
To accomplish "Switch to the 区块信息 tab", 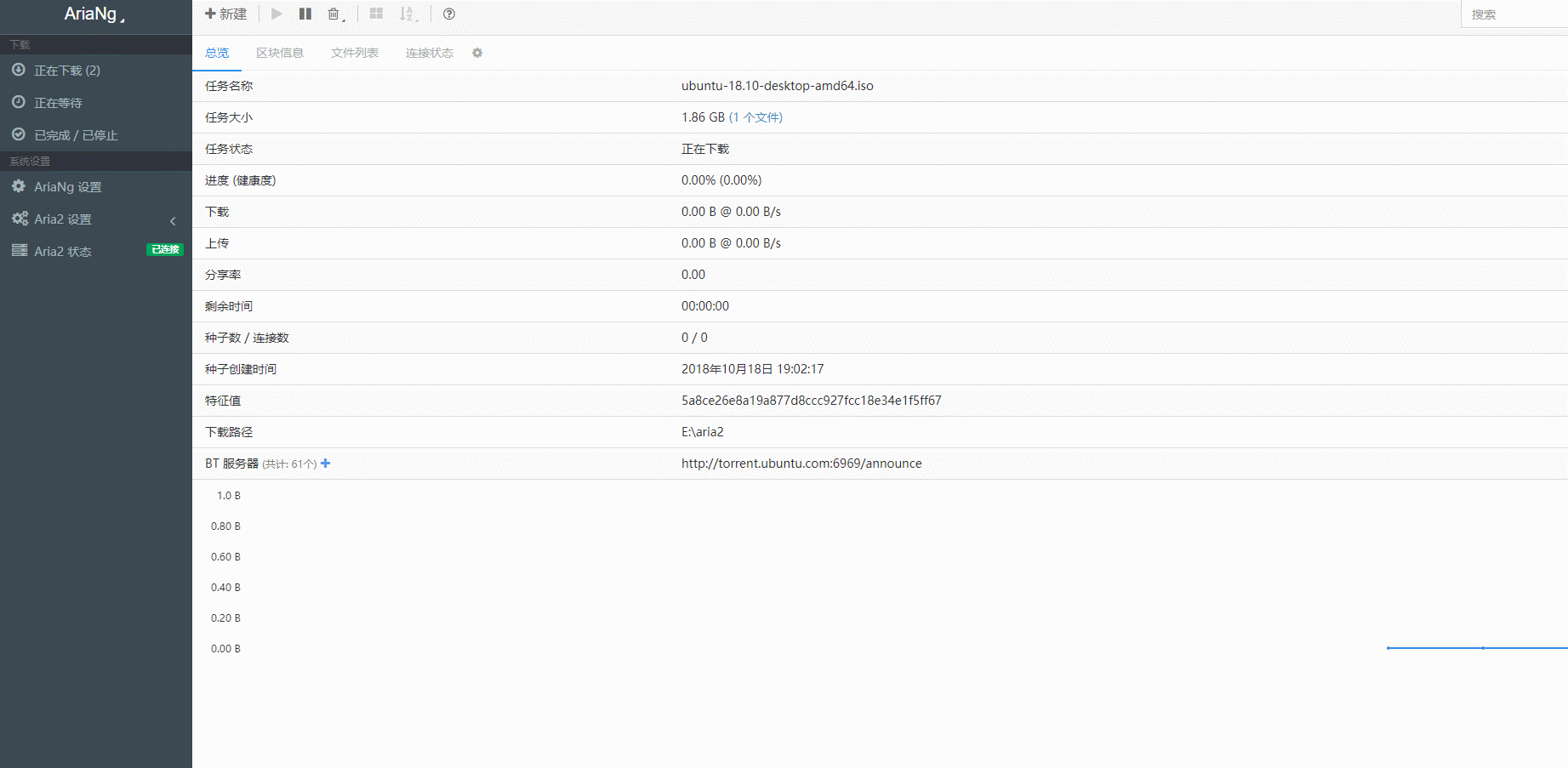I will pyautogui.click(x=280, y=53).
